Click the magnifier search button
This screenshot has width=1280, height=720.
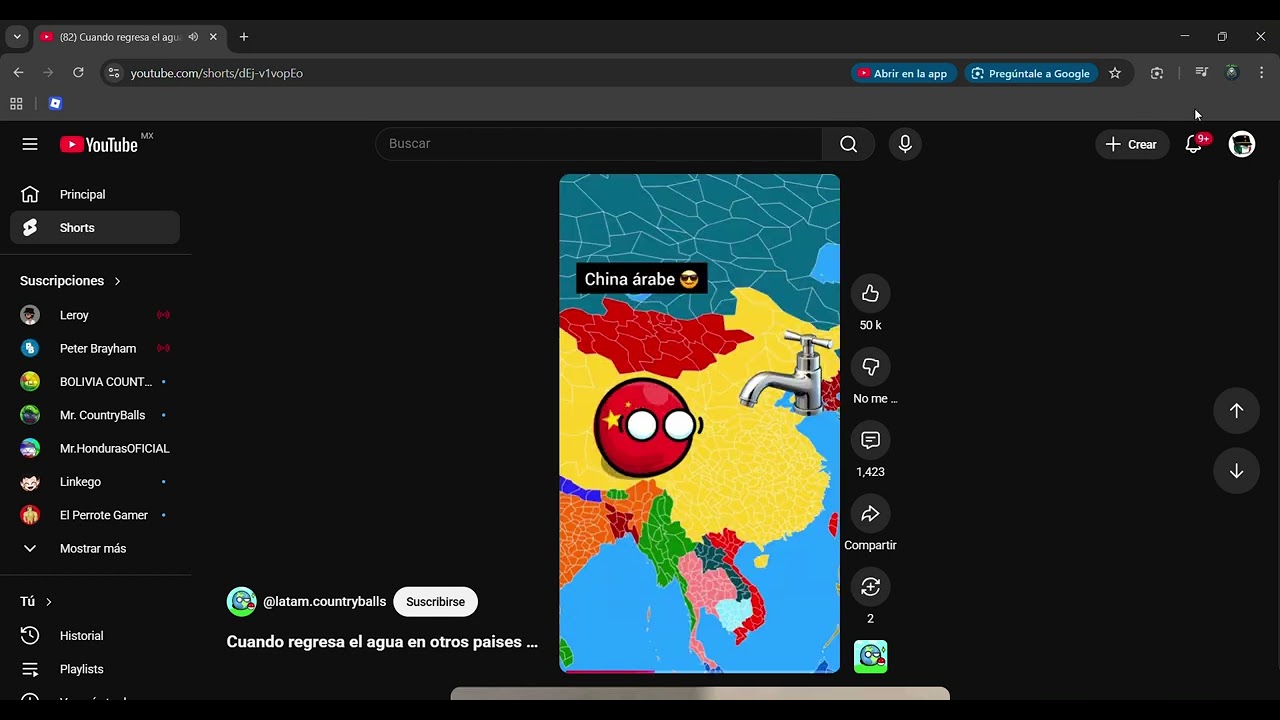click(x=848, y=144)
